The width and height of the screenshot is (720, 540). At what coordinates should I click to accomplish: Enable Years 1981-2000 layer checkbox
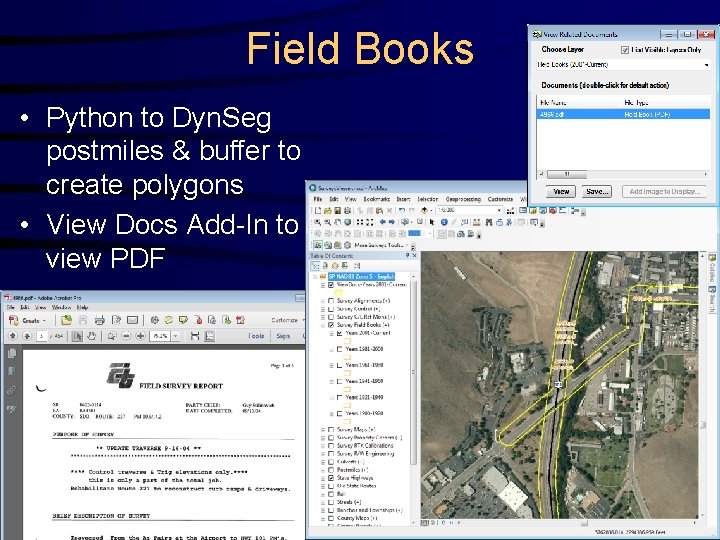[x=340, y=349]
